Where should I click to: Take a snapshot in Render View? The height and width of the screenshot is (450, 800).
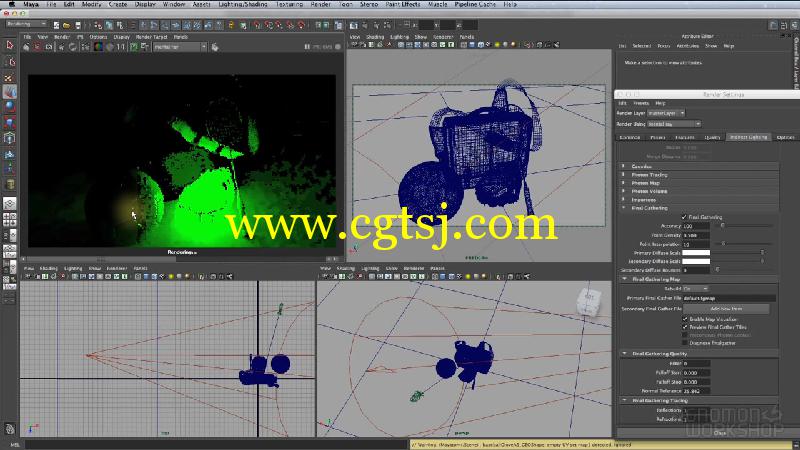tap(48, 47)
